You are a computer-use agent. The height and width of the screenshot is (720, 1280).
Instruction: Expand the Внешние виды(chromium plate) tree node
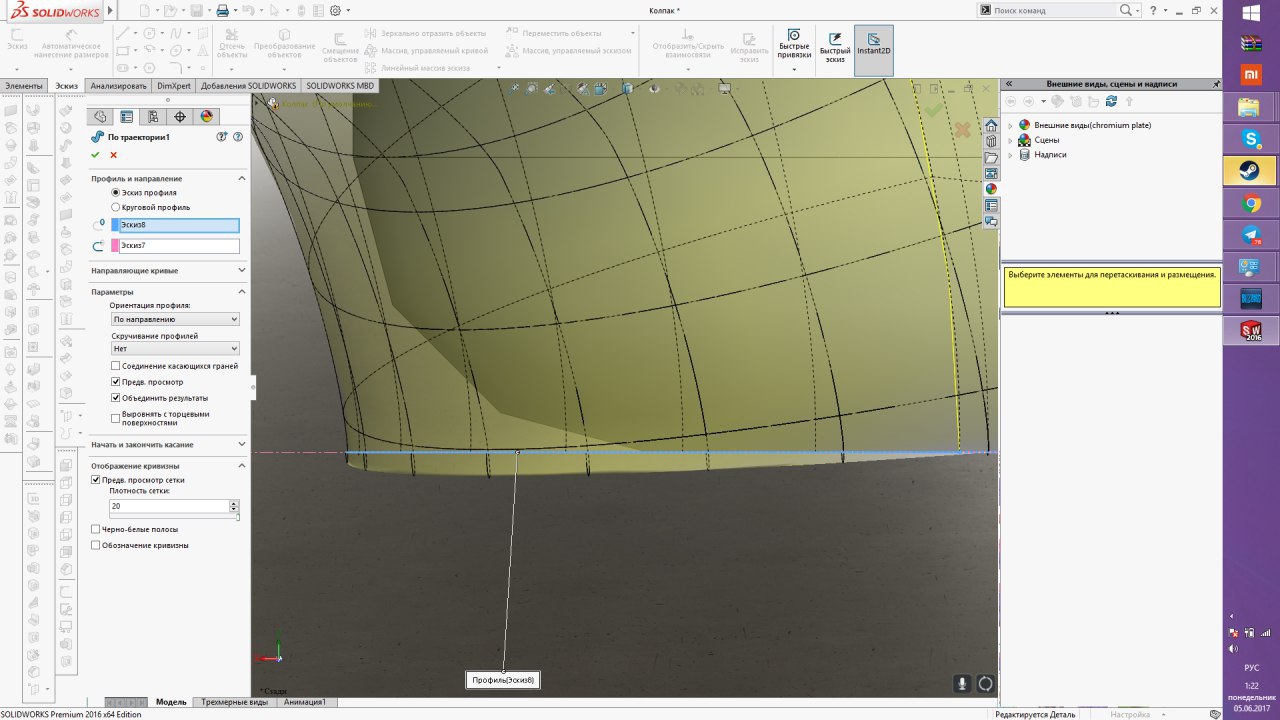pyautogui.click(x=1010, y=125)
